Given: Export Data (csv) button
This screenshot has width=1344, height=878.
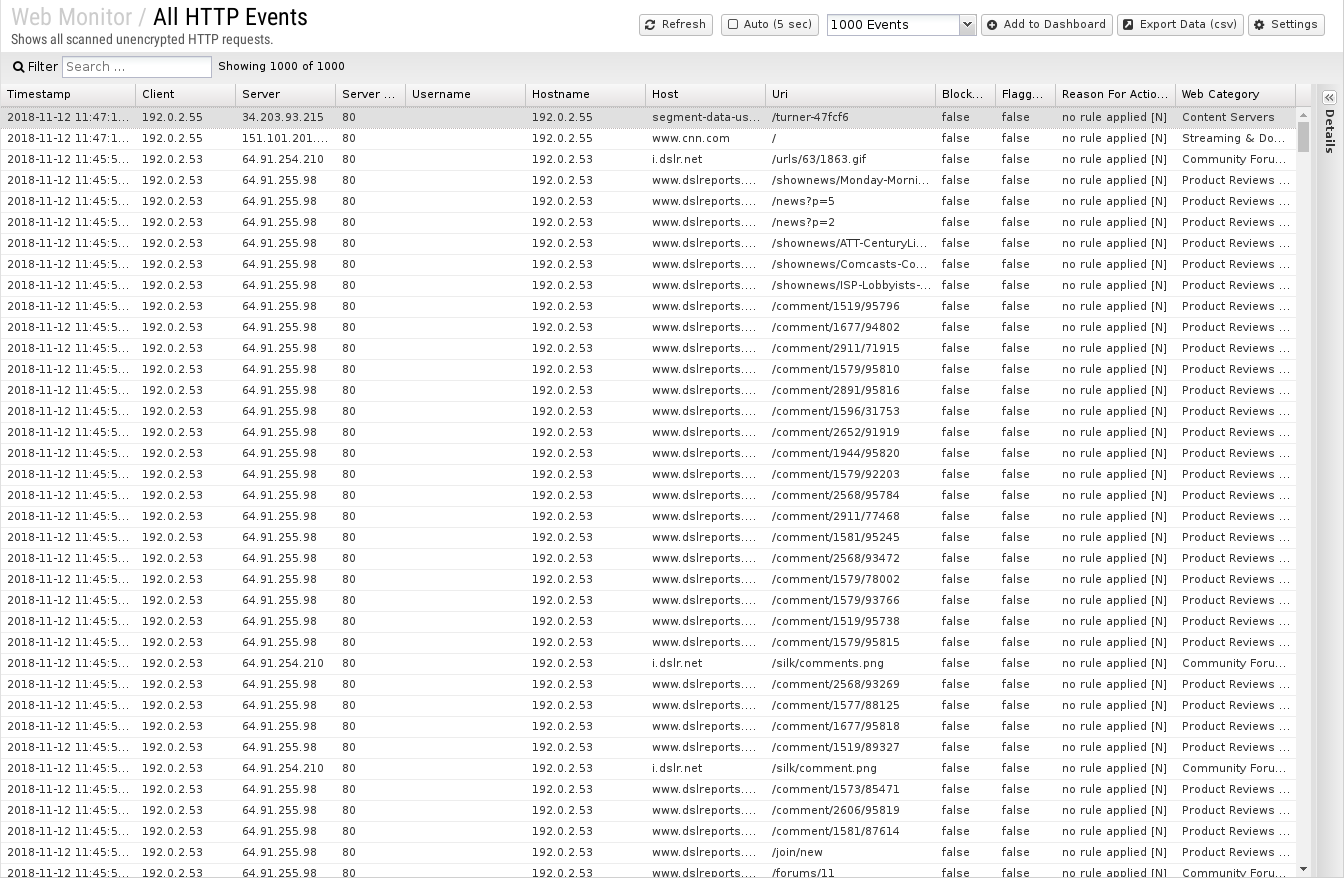Looking at the screenshot, I should [1180, 24].
